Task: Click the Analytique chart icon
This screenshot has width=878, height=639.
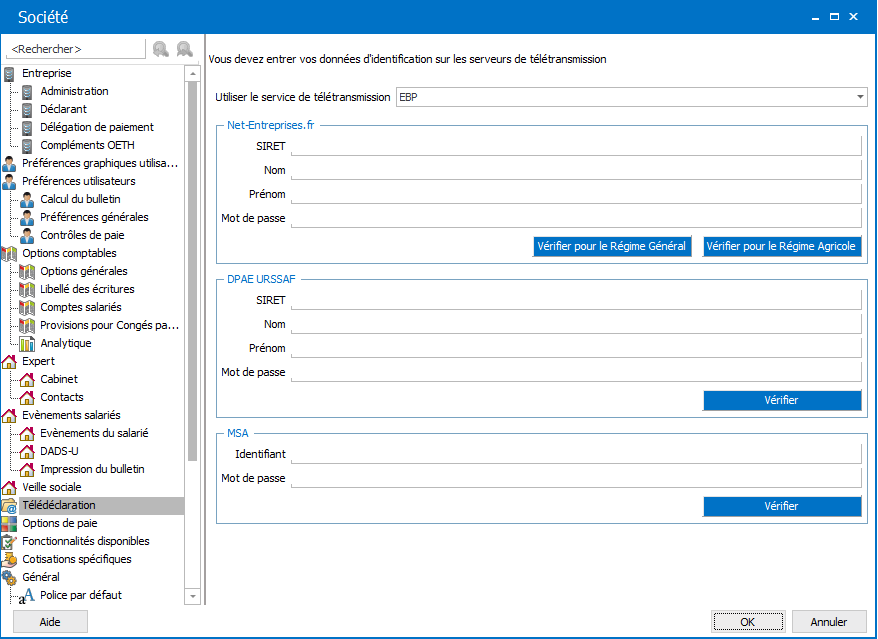Action: [27, 343]
